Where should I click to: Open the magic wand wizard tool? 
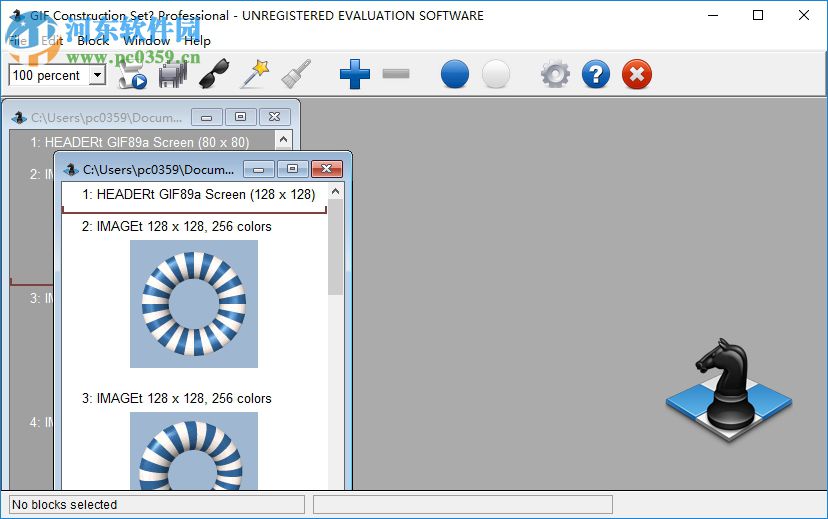pos(255,74)
